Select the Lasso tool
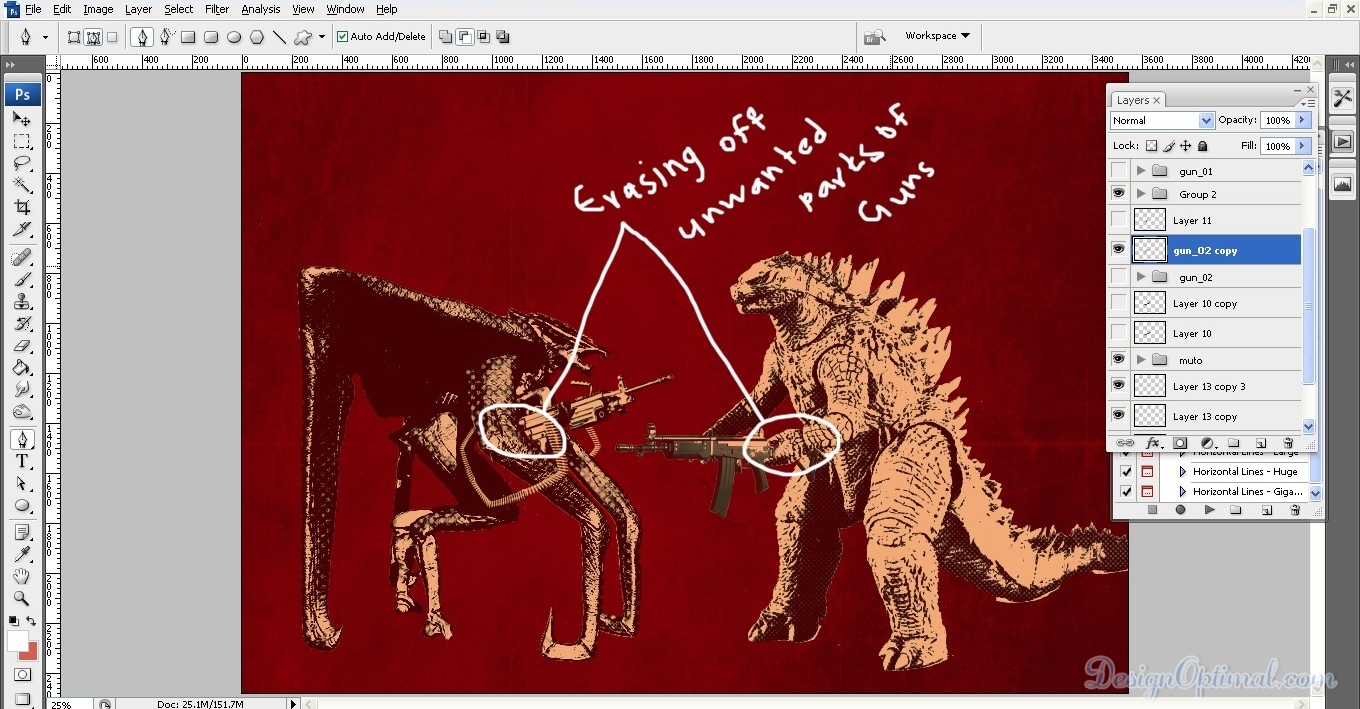This screenshot has height=709, width=1360. pyautogui.click(x=22, y=163)
